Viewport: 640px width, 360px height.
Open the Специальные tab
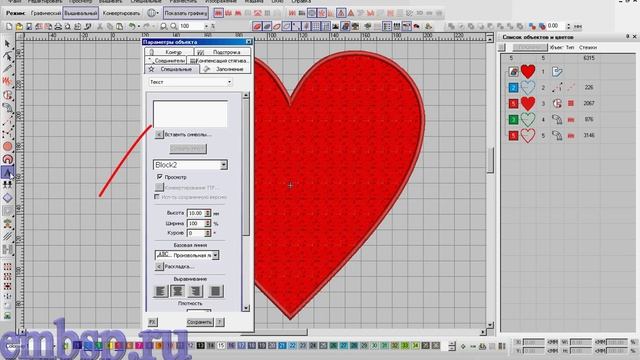(x=172, y=69)
